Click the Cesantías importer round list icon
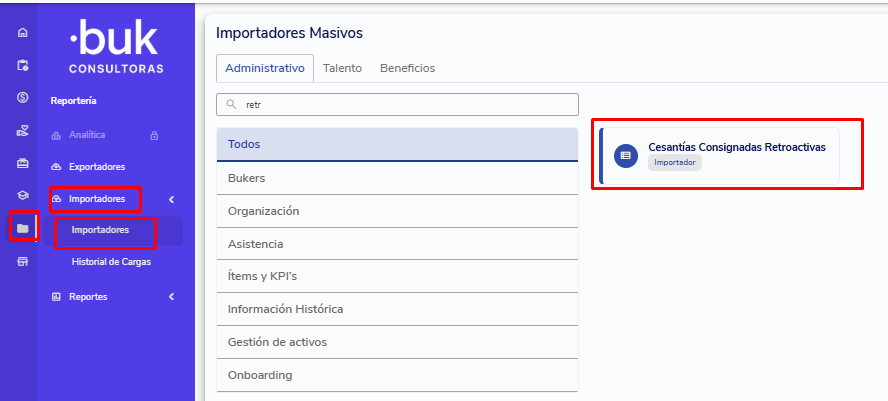Image resolution: width=888 pixels, height=401 pixels. click(x=626, y=155)
